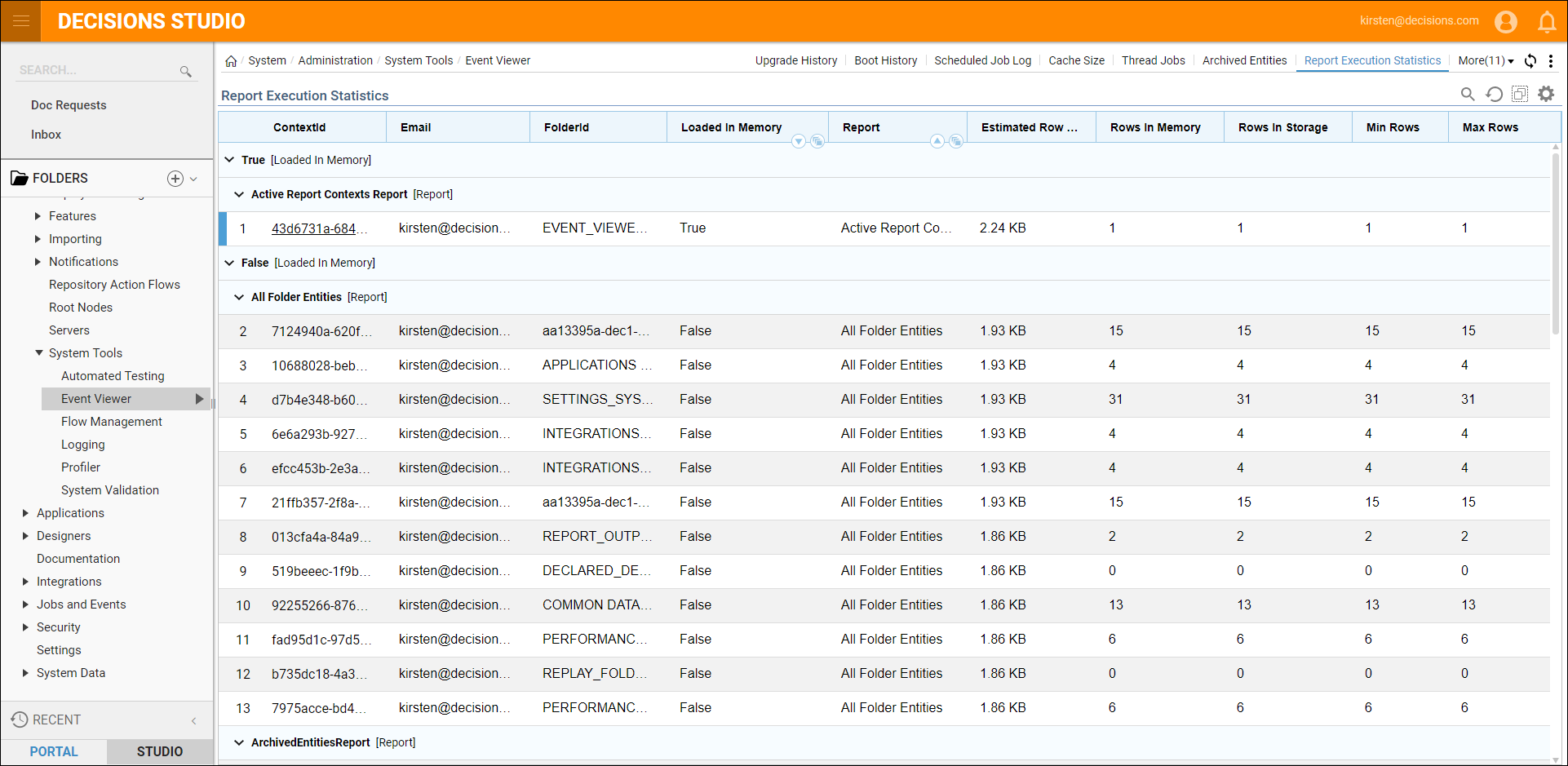1568x766 pixels.
Task: Click the refresh arrows icon next to More(11)
Action: pyautogui.click(x=1530, y=61)
